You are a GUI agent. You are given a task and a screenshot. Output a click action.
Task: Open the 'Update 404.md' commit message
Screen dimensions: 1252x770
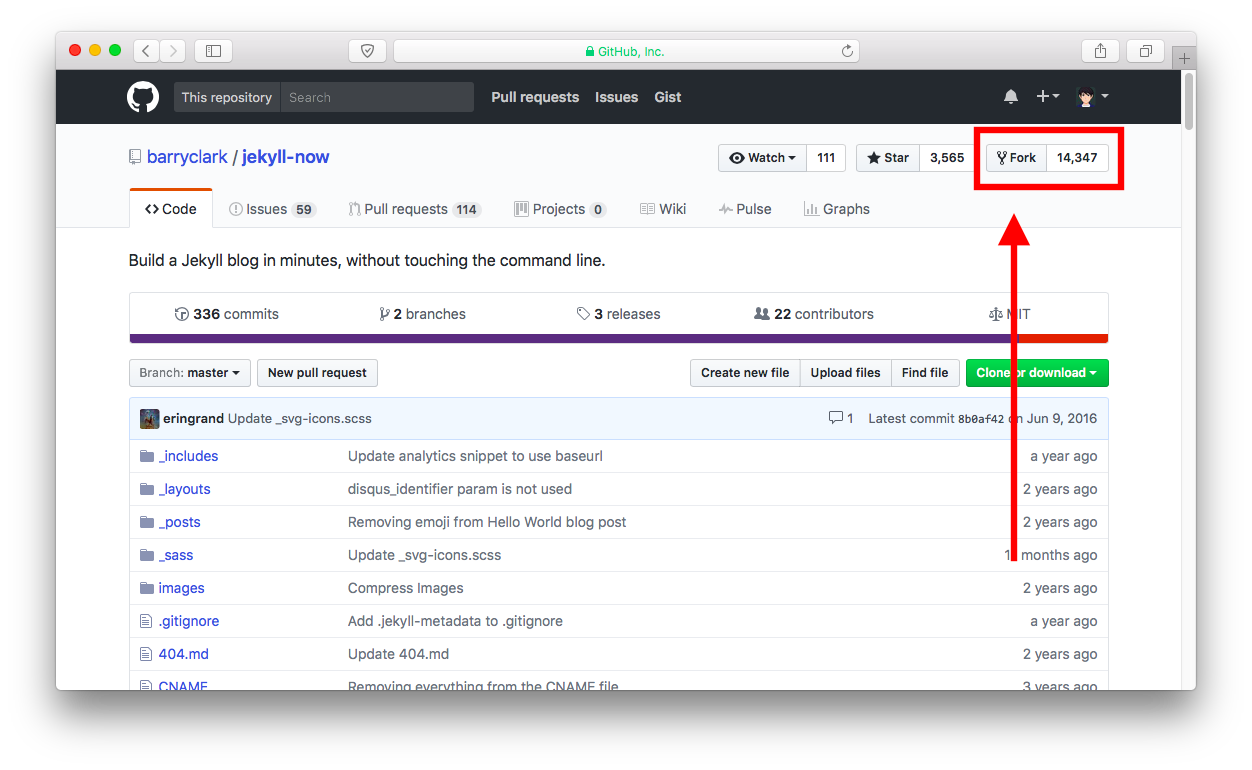click(x=398, y=654)
